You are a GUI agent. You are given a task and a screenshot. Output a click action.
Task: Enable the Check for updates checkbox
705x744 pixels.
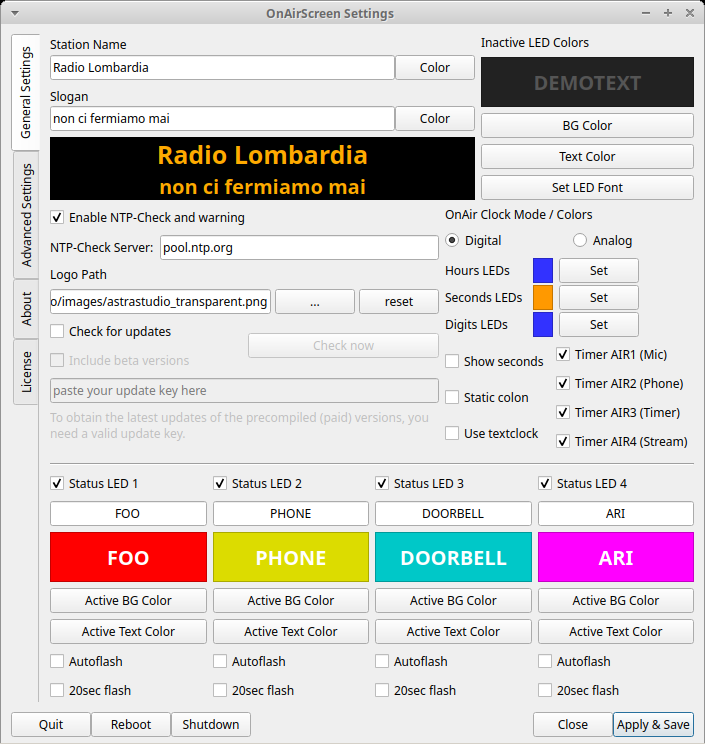(x=58, y=331)
